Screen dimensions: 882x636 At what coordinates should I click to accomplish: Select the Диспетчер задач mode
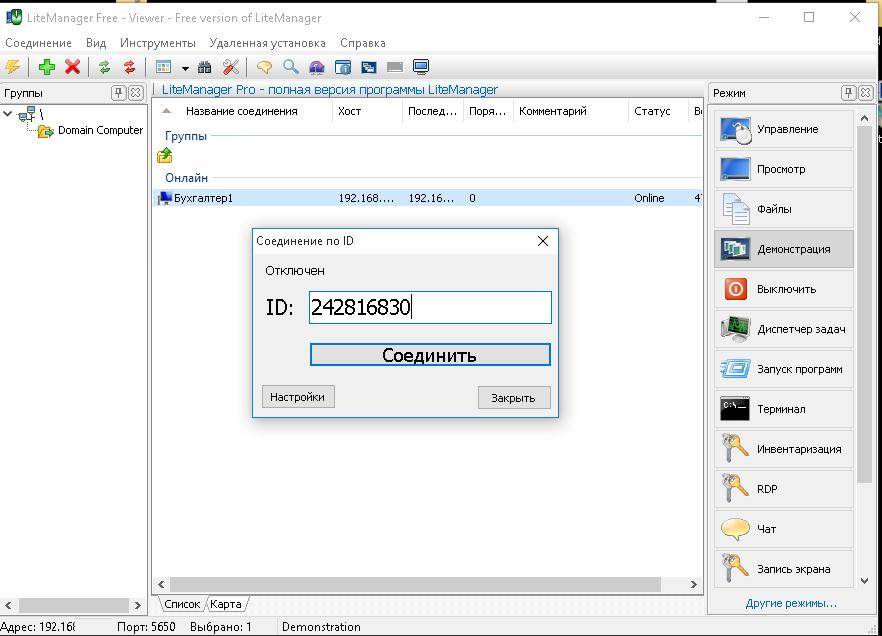pyautogui.click(x=784, y=329)
